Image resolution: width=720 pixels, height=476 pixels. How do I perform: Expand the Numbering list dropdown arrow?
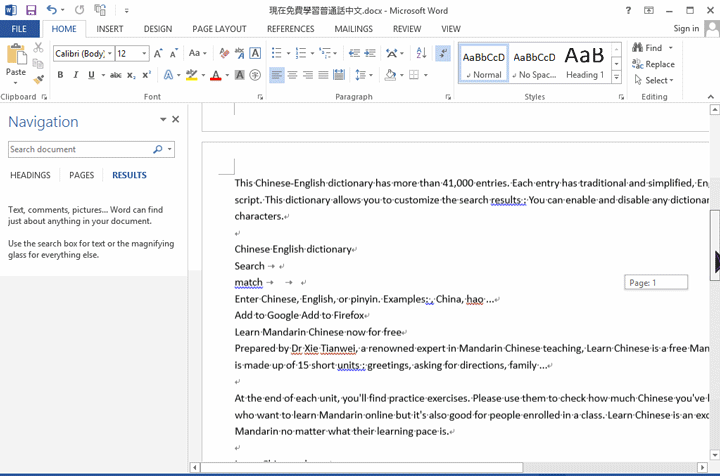coord(312,54)
